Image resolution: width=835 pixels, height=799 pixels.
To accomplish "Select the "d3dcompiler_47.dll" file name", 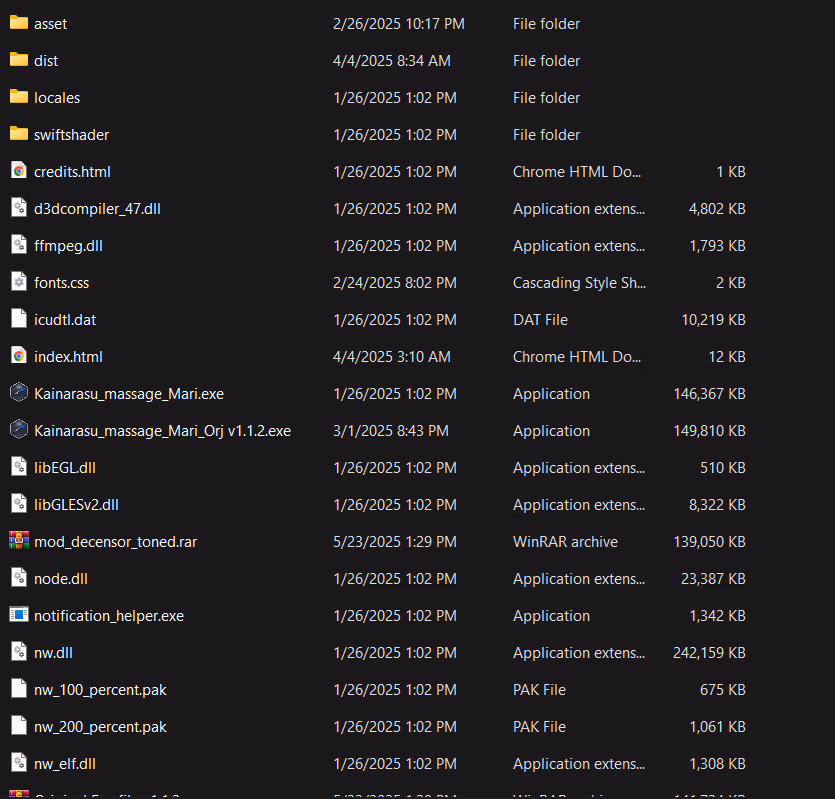I will click(x=97, y=209).
